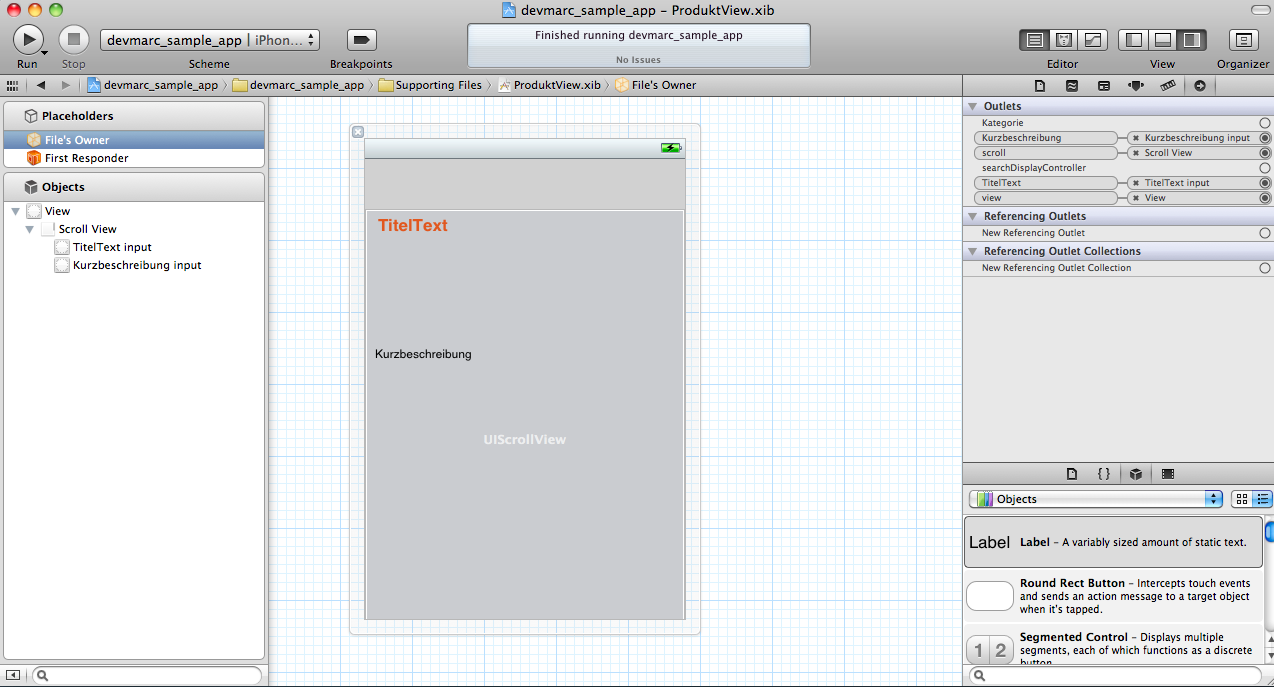Show the Code Snippet library
The width and height of the screenshot is (1274, 687).
pyautogui.click(x=1104, y=474)
